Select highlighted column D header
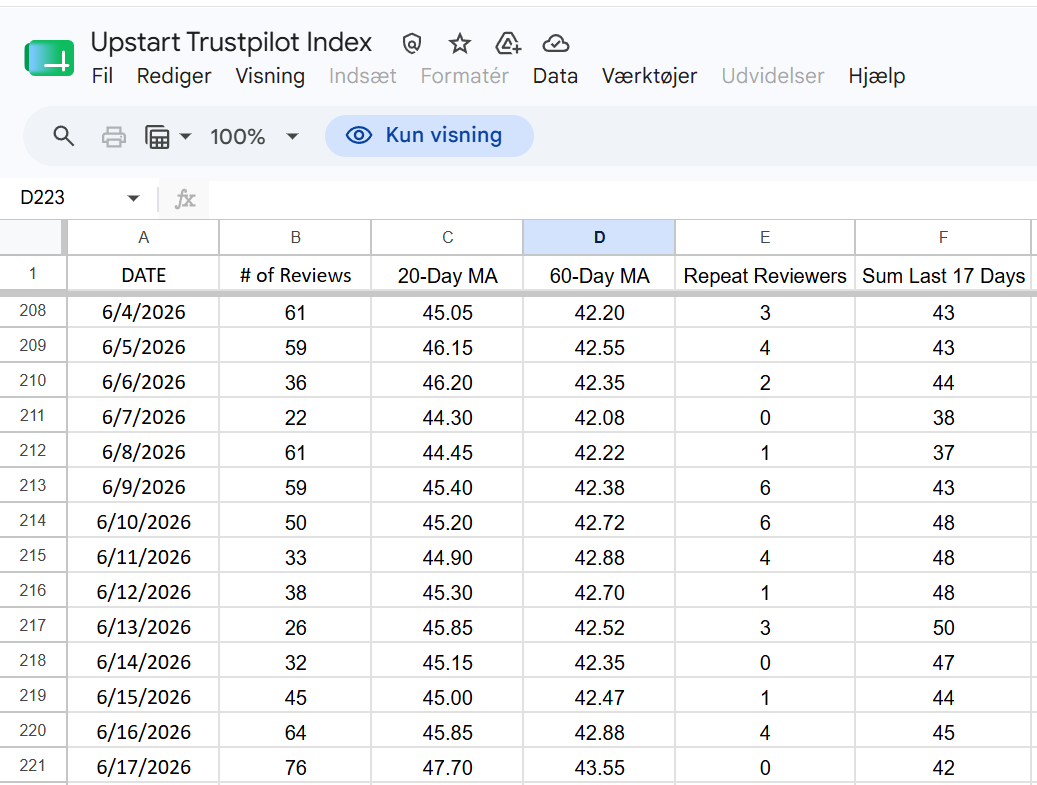The image size is (1037, 785). [x=599, y=237]
